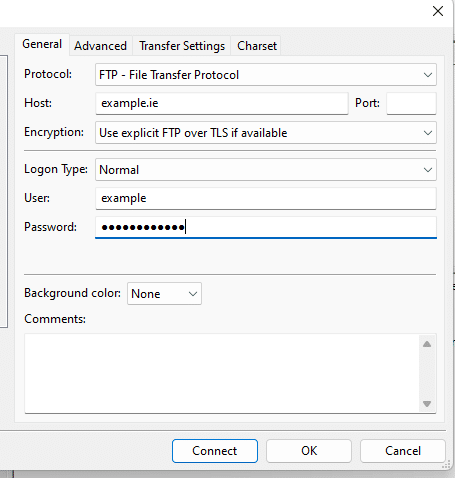Open the Encryption dropdown list

pyautogui.click(x=266, y=133)
